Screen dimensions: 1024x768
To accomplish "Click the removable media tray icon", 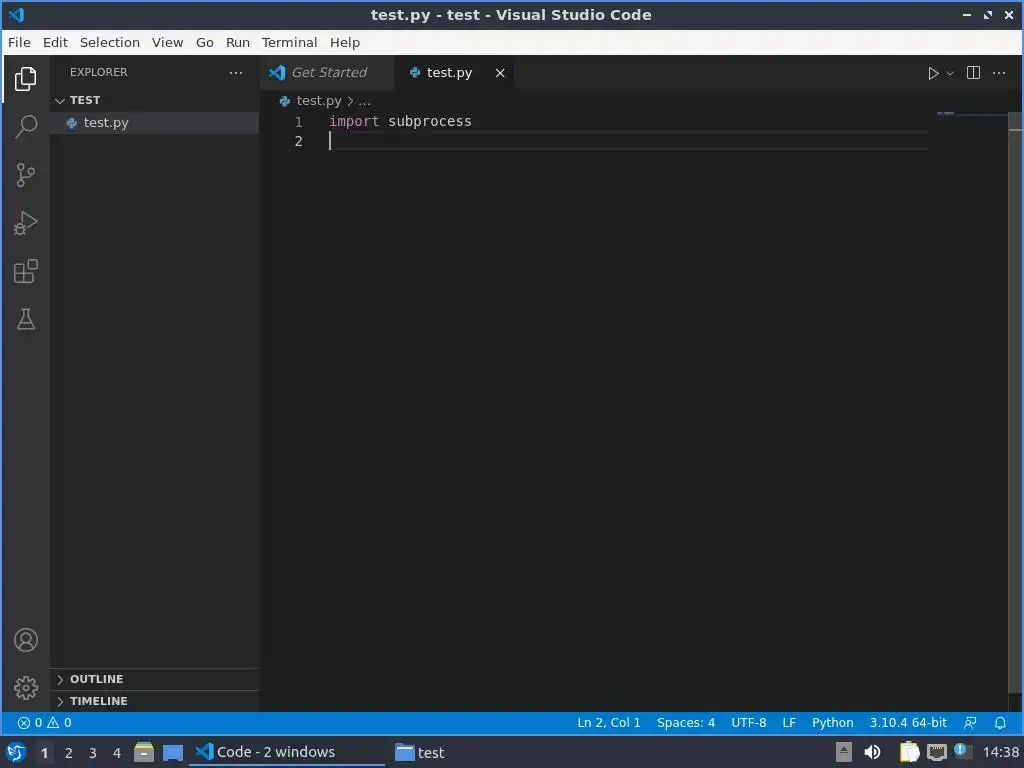I will pyautogui.click(x=844, y=752).
